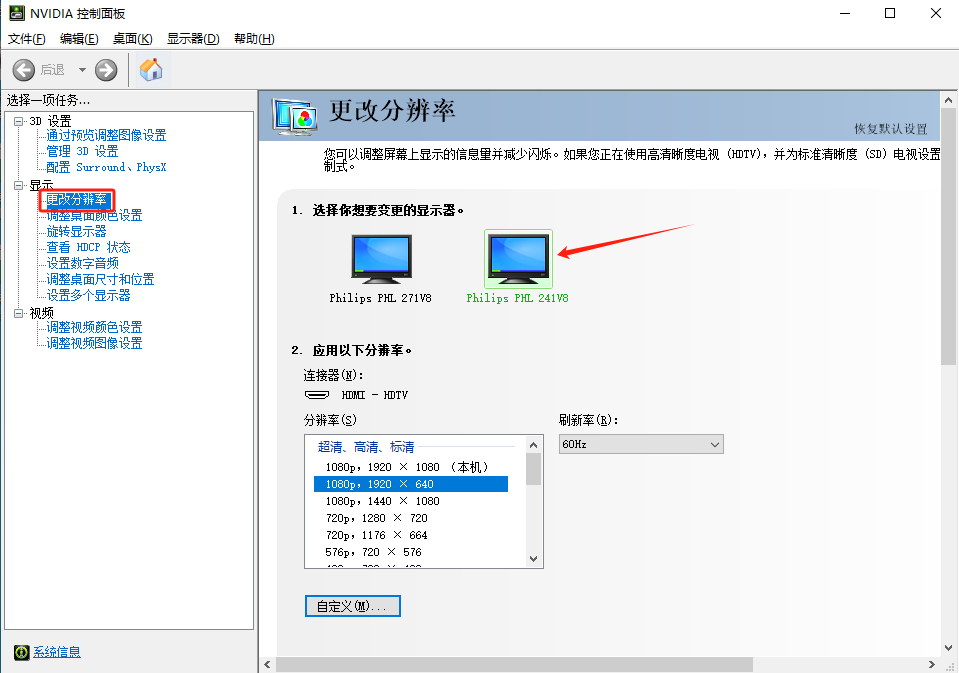Click horizontal scrollbar left arrow
This screenshot has height=673, width=959.
pyautogui.click(x=267, y=664)
